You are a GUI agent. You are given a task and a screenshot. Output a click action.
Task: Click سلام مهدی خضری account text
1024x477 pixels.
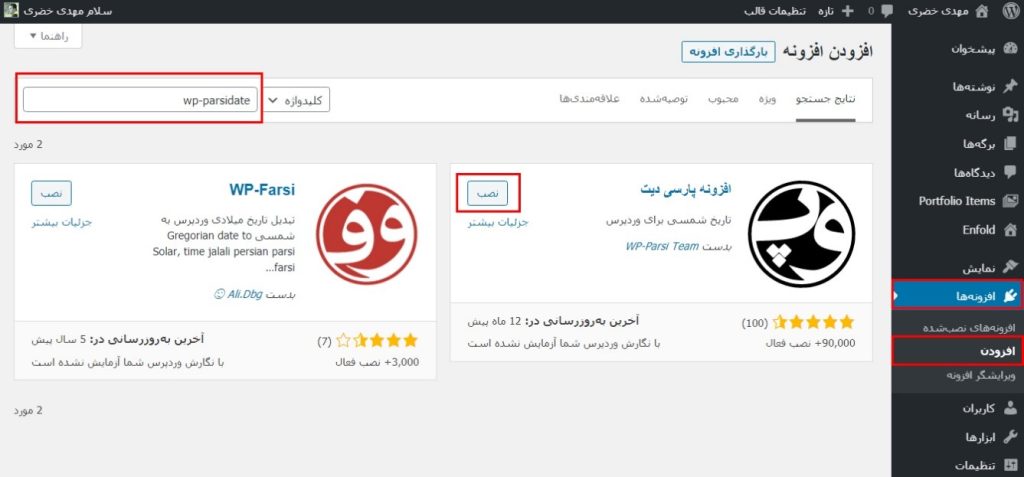coord(68,11)
